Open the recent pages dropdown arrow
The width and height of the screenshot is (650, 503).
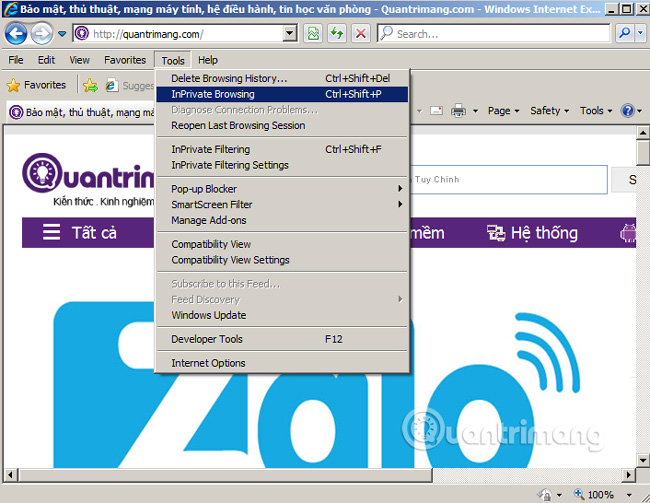(x=62, y=34)
